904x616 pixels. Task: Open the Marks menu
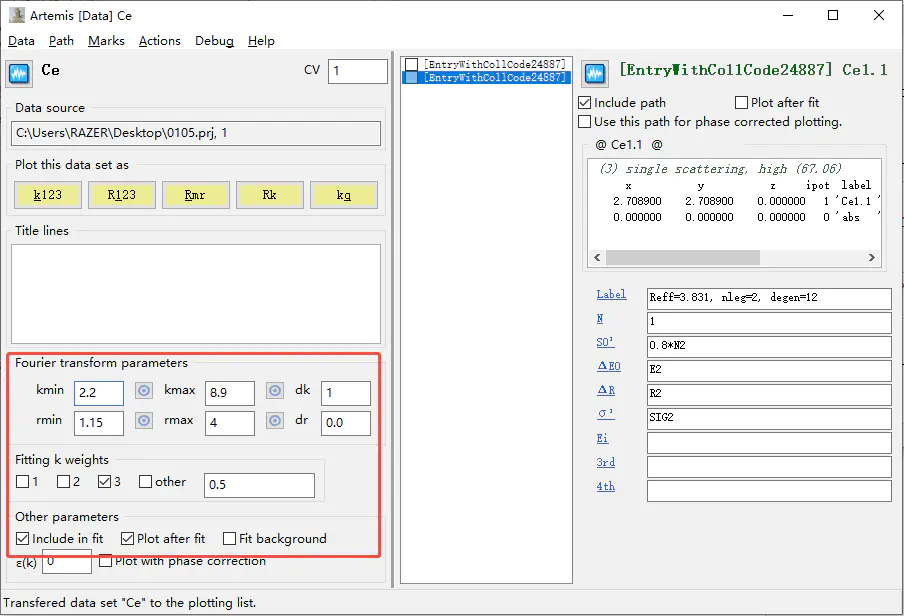pyautogui.click(x=106, y=41)
